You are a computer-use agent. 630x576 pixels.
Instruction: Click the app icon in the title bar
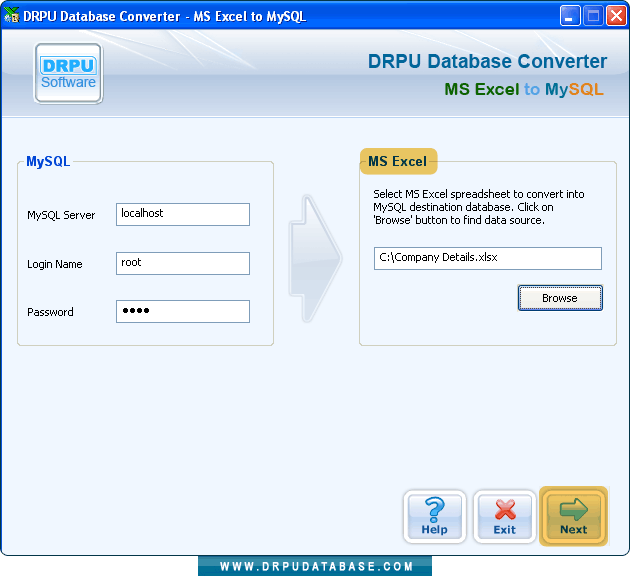[x=11, y=16]
